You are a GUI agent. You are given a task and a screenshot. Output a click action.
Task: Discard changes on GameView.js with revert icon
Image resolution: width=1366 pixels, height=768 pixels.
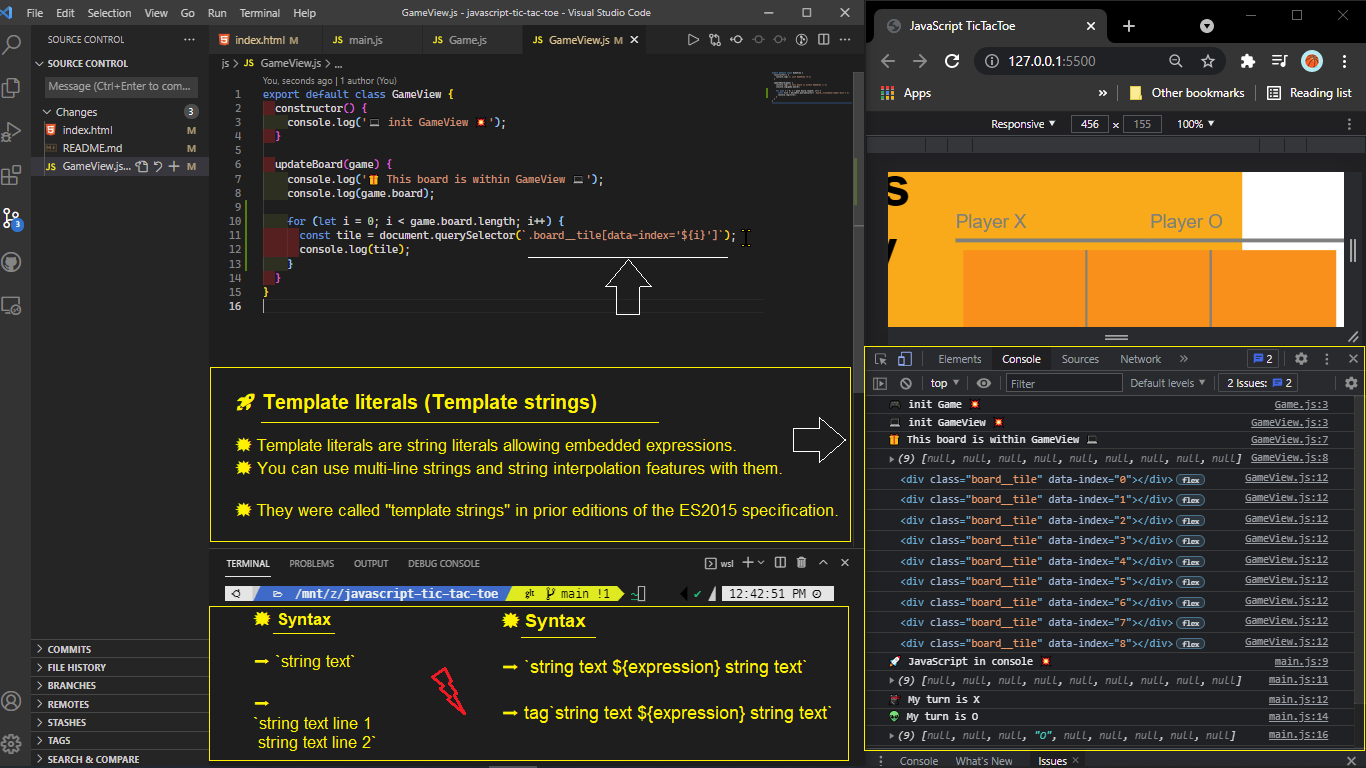(158, 166)
